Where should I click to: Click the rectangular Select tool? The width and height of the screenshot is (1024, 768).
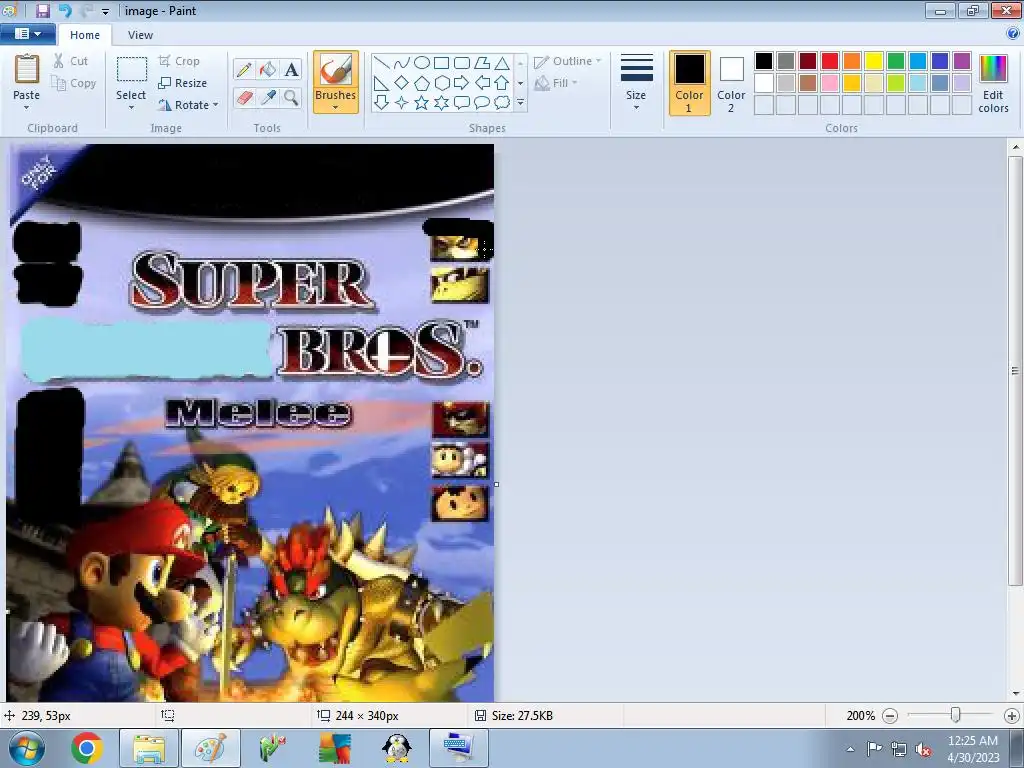131,70
